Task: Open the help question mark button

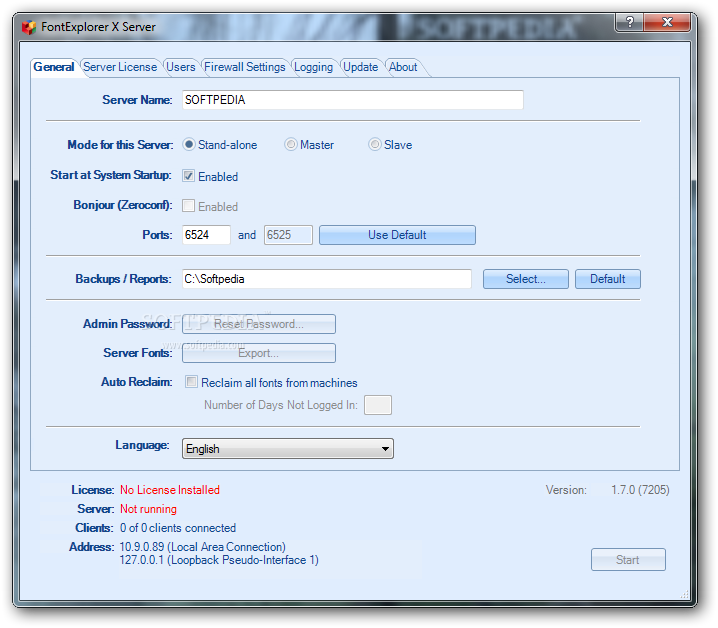Action: click(x=630, y=22)
